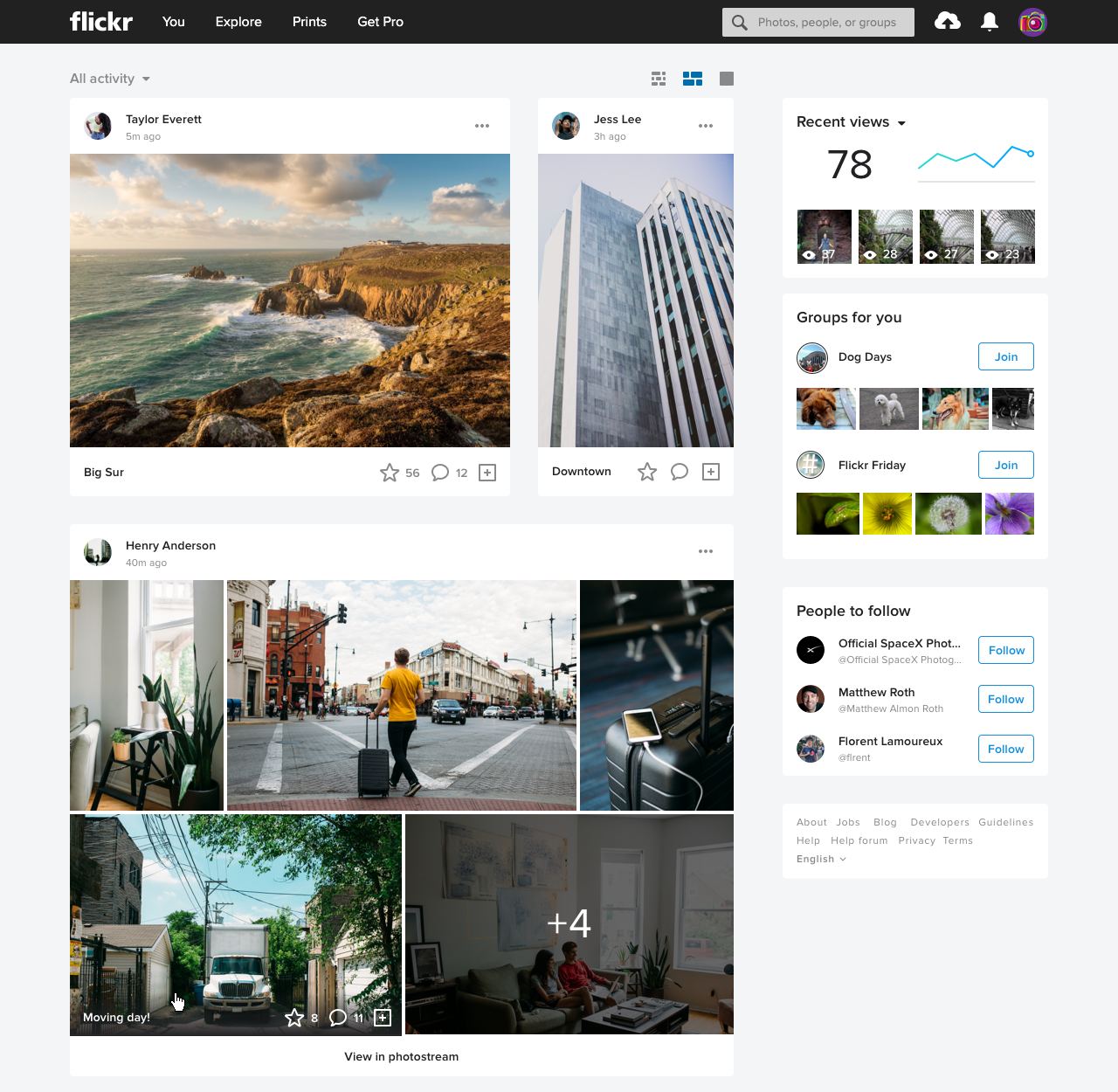Open Taylor Everett post options menu
This screenshot has height=1092, width=1118.
click(482, 126)
